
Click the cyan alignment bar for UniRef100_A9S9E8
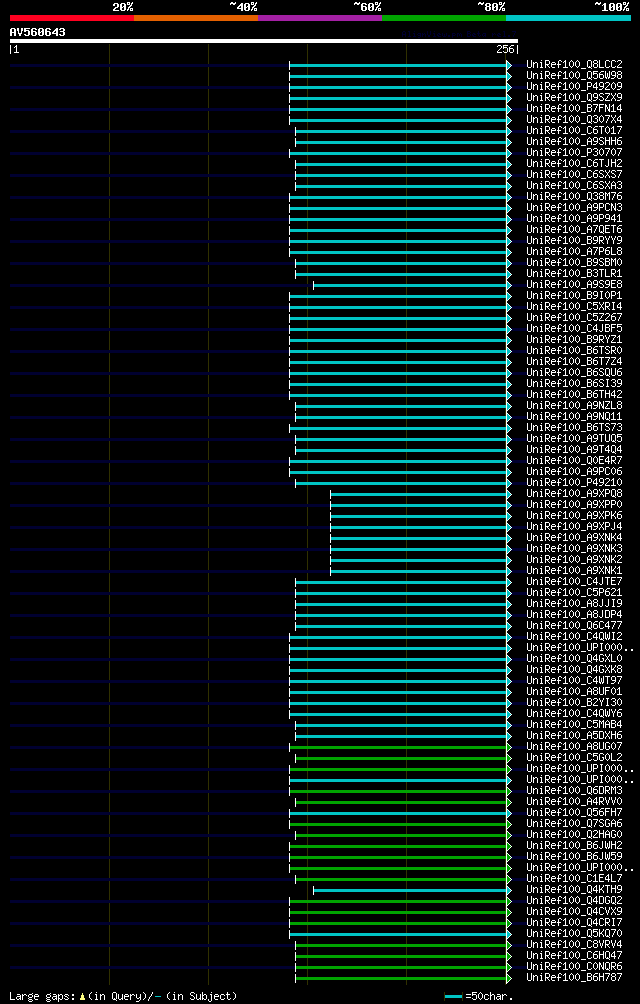click(412, 286)
